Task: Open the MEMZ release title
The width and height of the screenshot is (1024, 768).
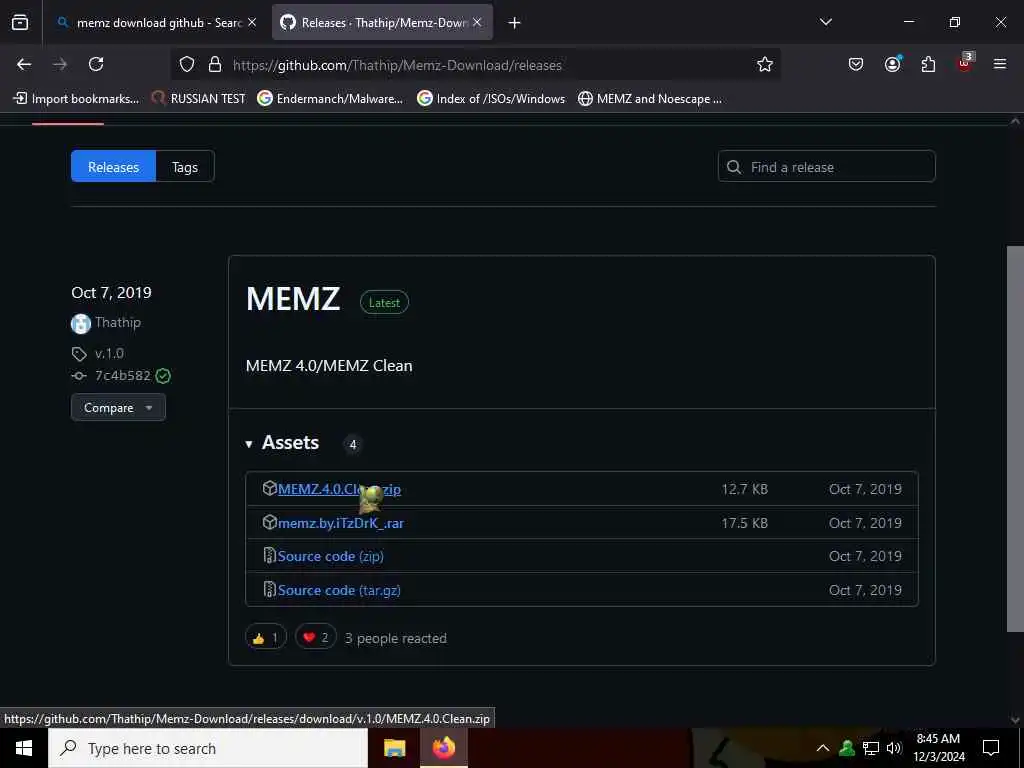Action: coord(293,298)
